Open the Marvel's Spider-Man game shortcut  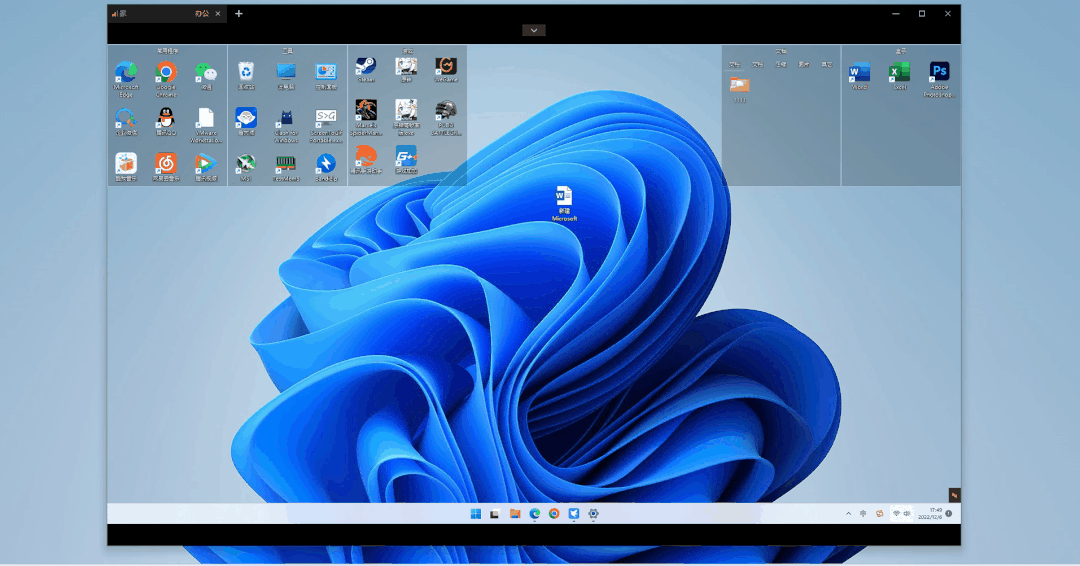[366, 110]
